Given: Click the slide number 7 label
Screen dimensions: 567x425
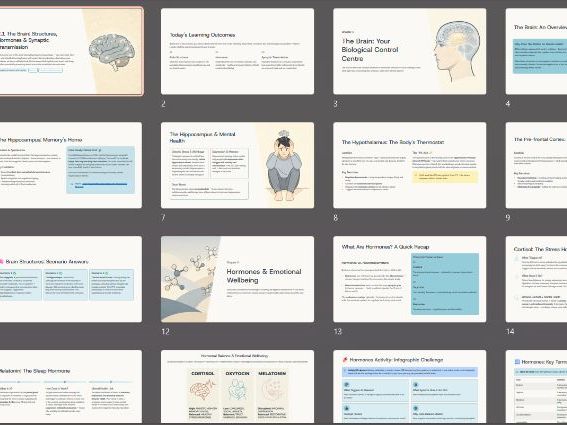Looking at the screenshot, I should click(163, 218).
